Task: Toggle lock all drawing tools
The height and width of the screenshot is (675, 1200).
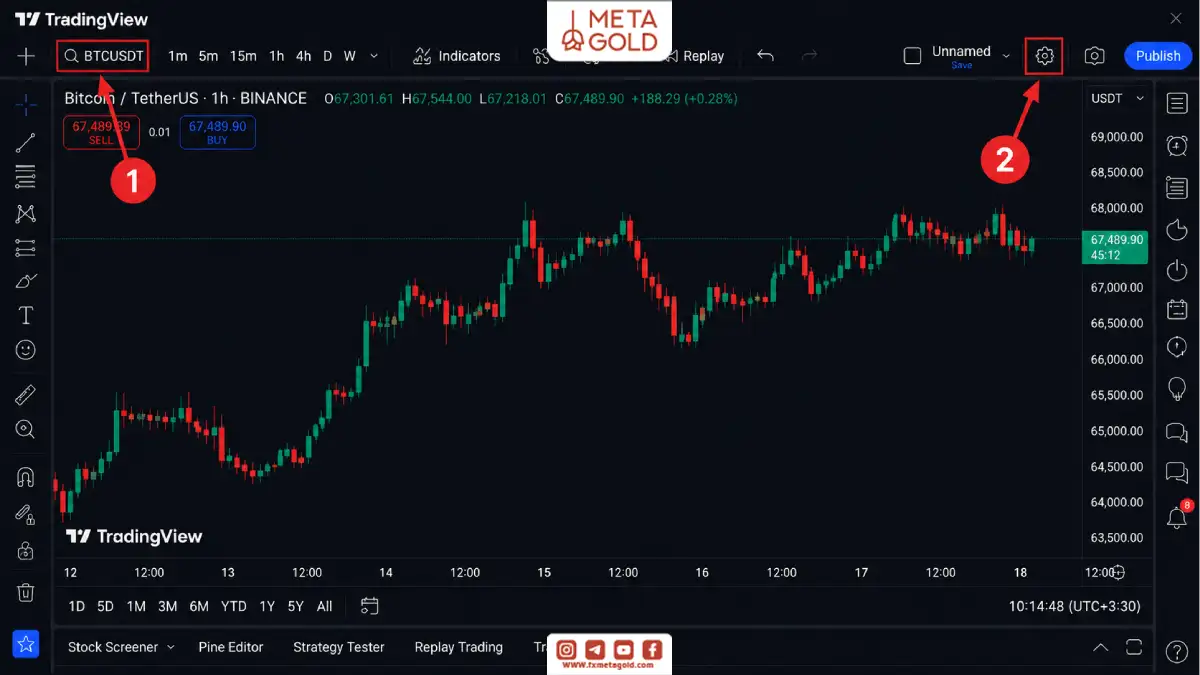Action: (x=26, y=550)
